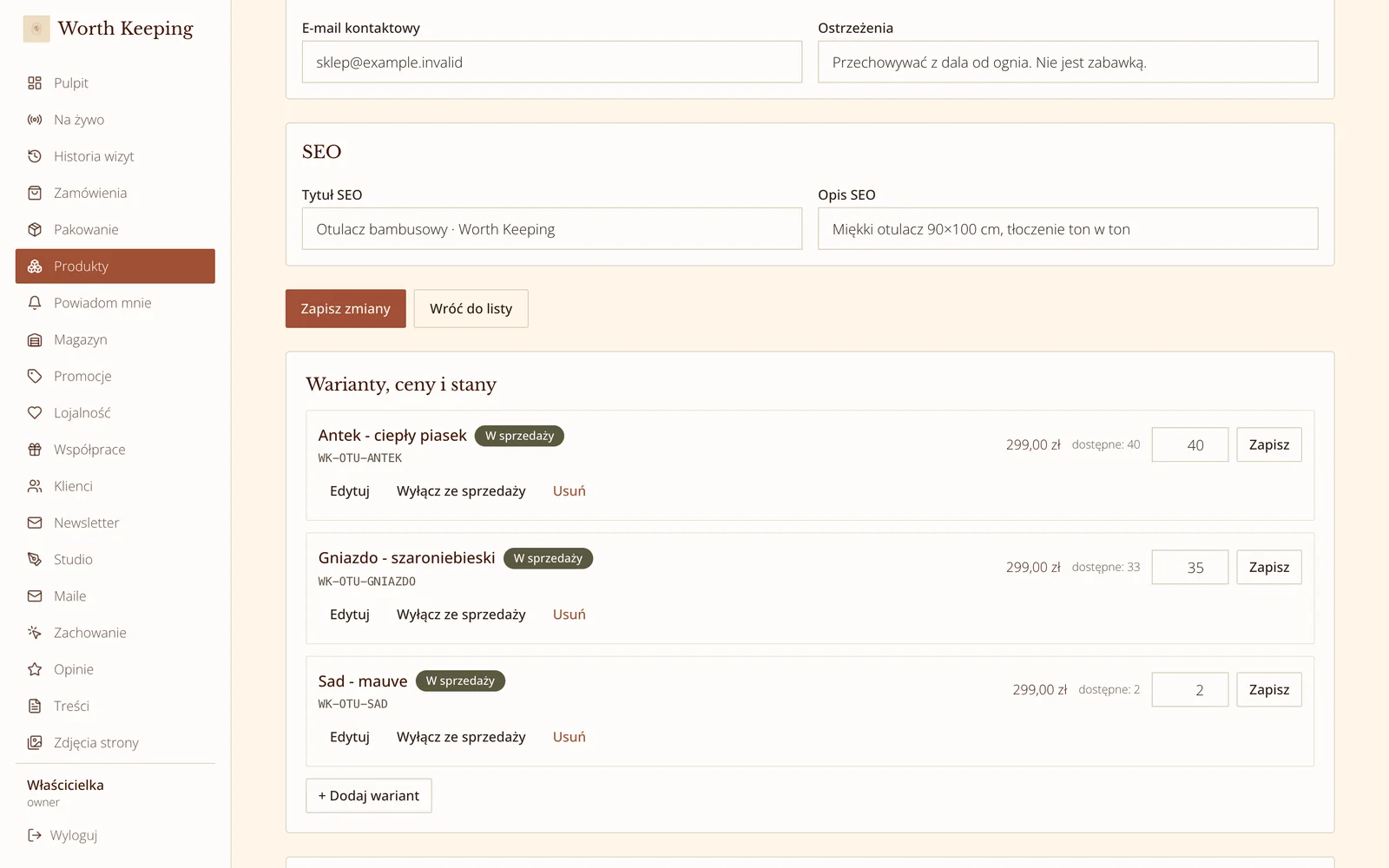Click the Wyloguj logout icon
The width and height of the screenshot is (1389, 868).
[35, 835]
